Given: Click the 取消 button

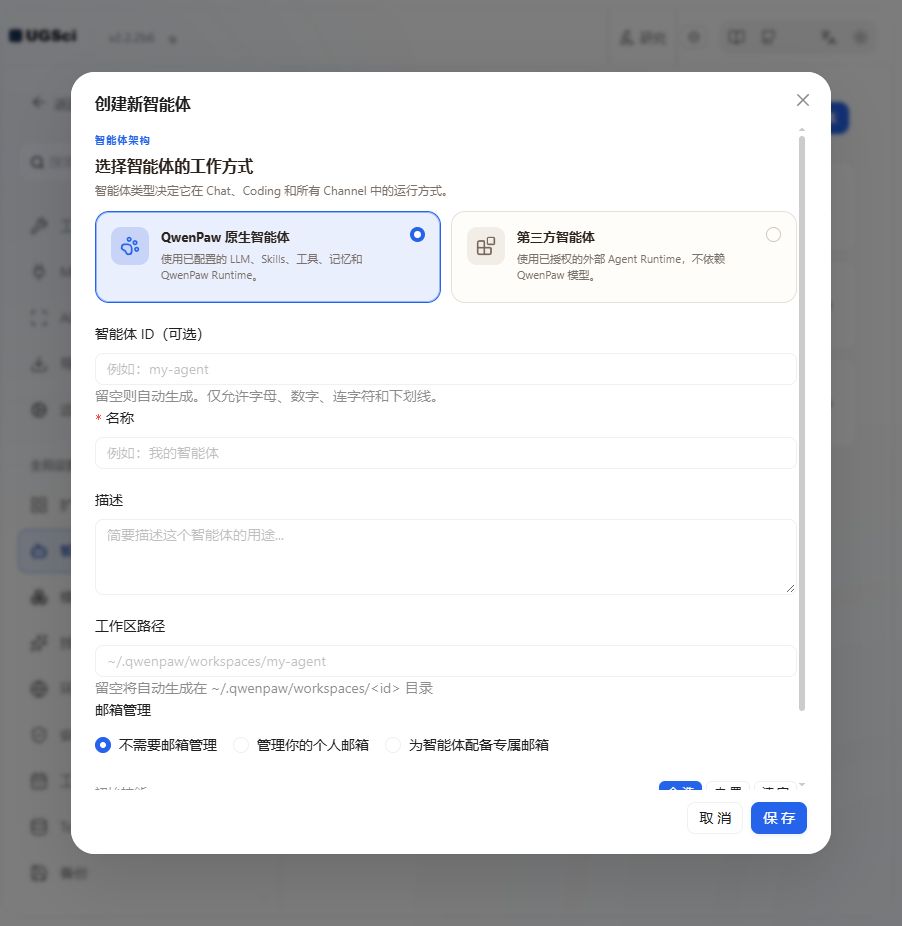Looking at the screenshot, I should click(715, 818).
